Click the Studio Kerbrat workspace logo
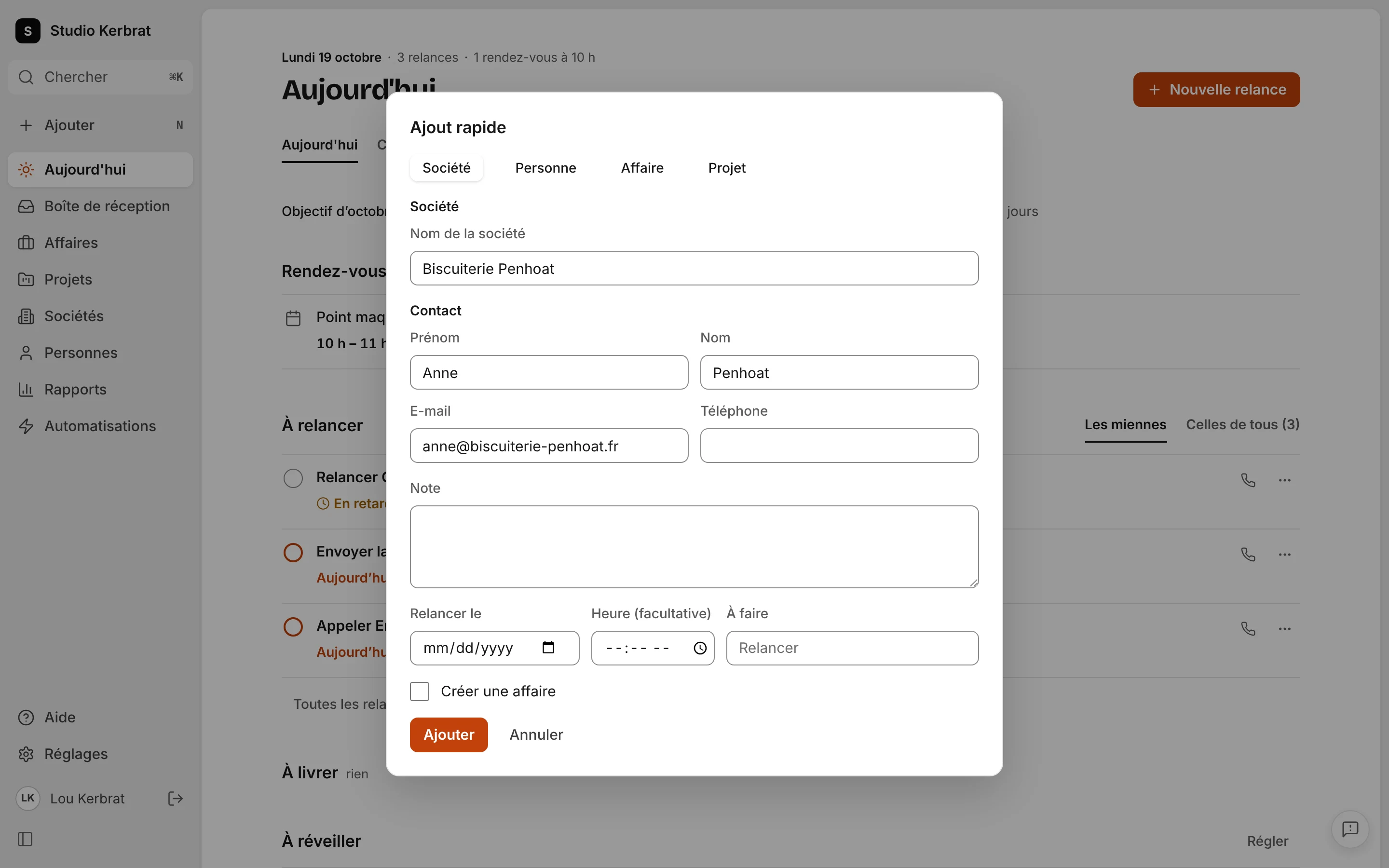Image resolution: width=1389 pixels, height=868 pixels. 27,30
